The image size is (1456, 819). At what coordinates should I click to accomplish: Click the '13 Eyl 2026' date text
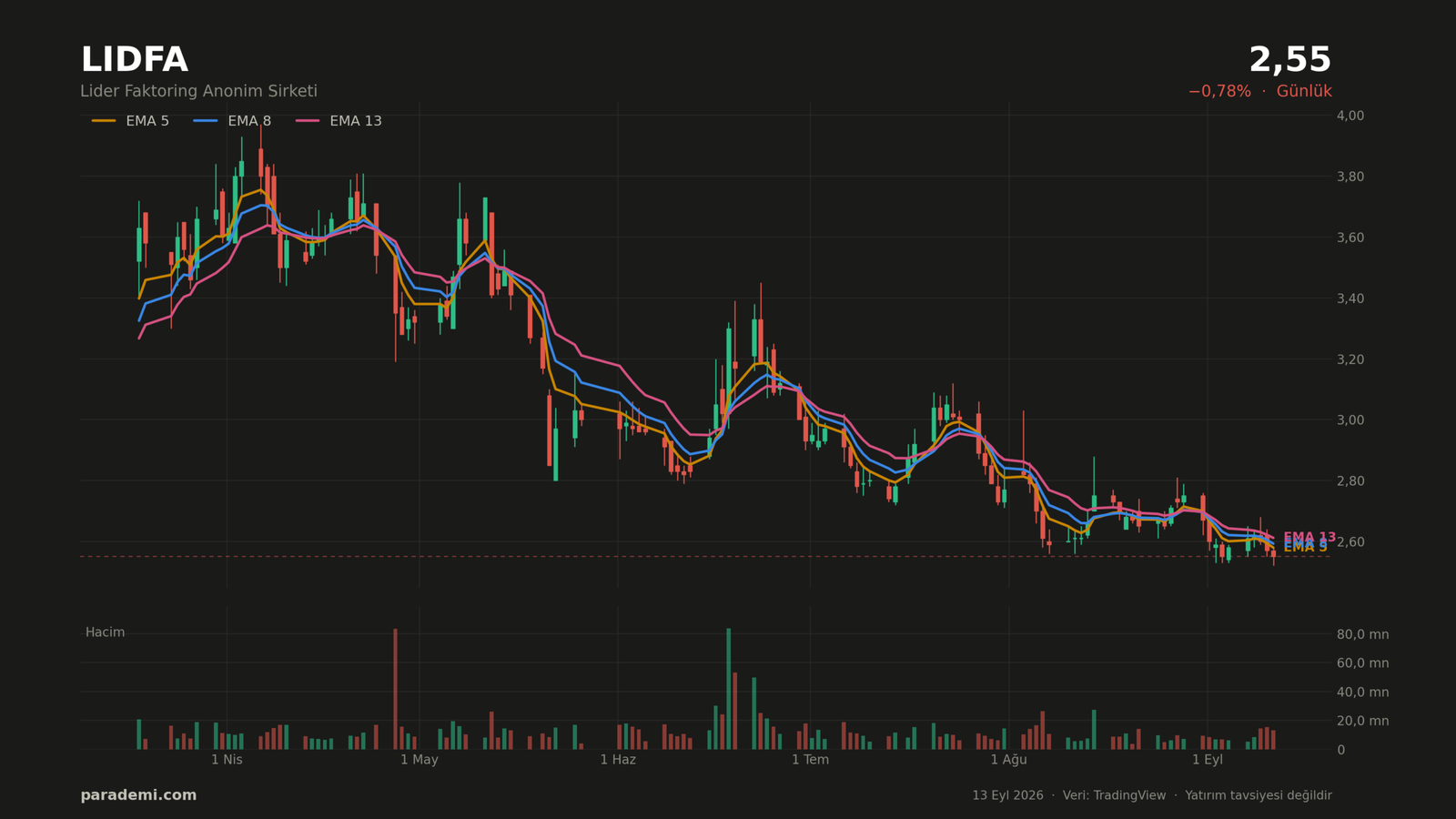pyautogui.click(x=1007, y=795)
